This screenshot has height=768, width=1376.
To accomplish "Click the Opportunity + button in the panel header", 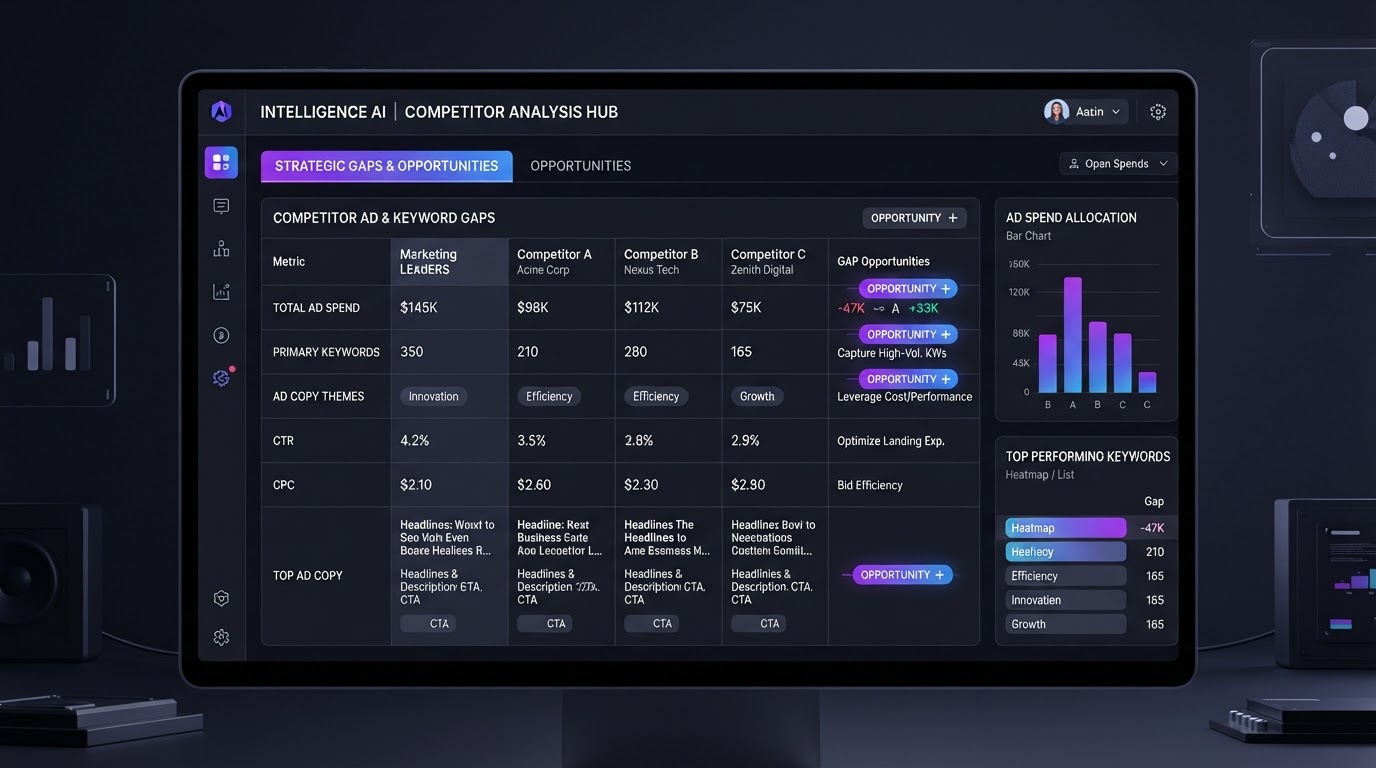I will click(915, 218).
